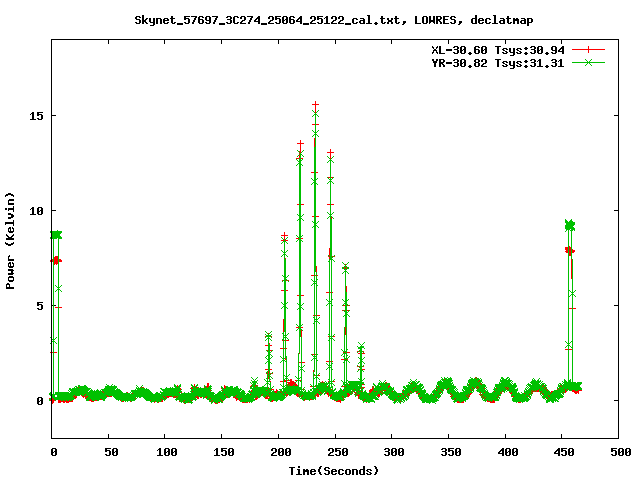Click the Power (Kelvin) y-axis label

[10, 241]
